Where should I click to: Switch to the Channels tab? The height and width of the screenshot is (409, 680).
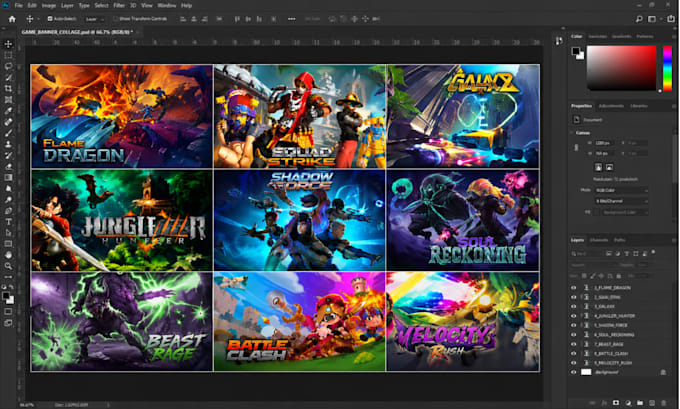pyautogui.click(x=599, y=240)
